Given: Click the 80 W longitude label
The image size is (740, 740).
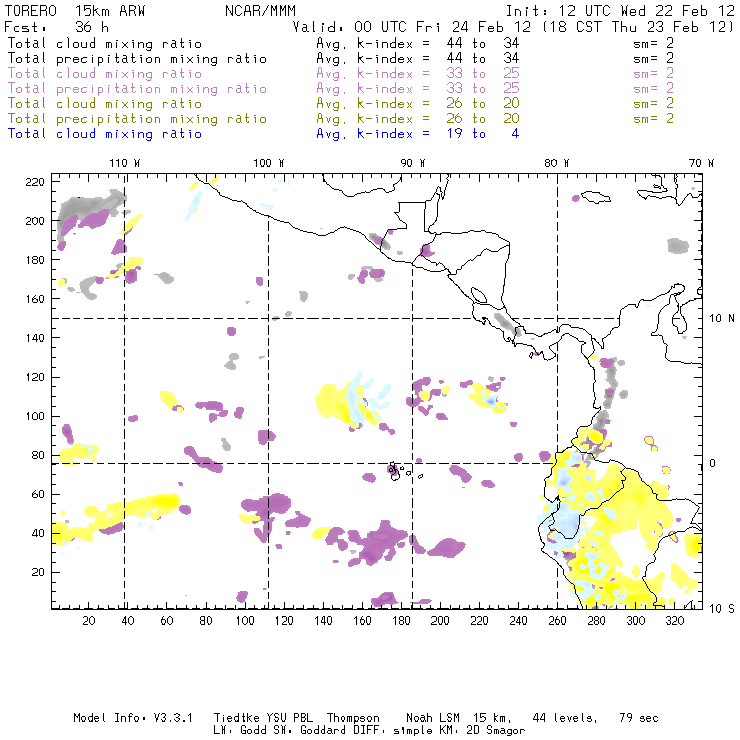Looking at the screenshot, I should tap(556, 163).
